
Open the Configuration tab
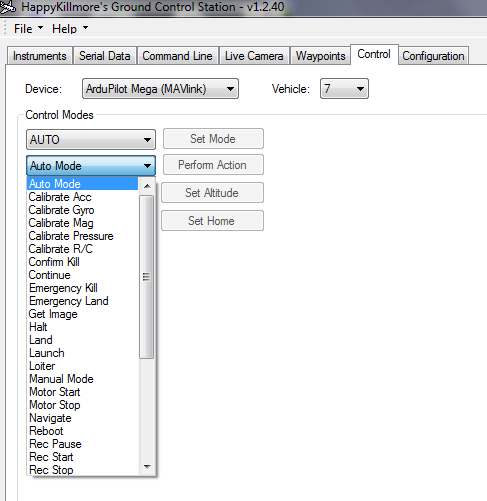[x=433, y=56]
